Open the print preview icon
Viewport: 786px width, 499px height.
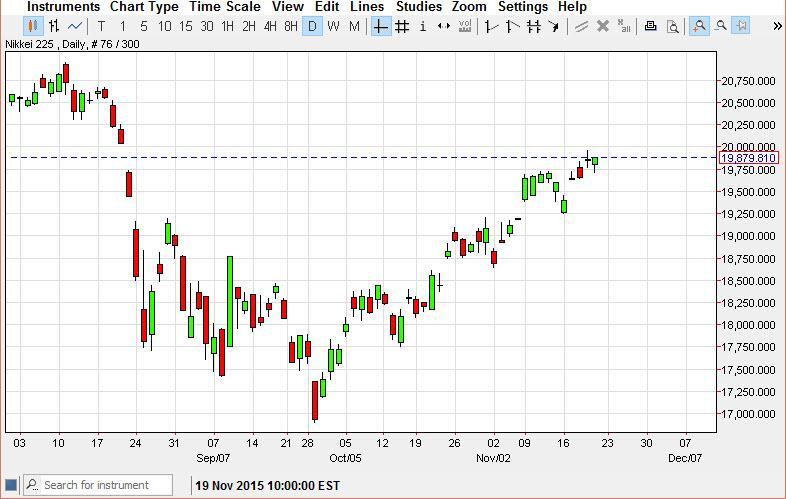(x=673, y=26)
